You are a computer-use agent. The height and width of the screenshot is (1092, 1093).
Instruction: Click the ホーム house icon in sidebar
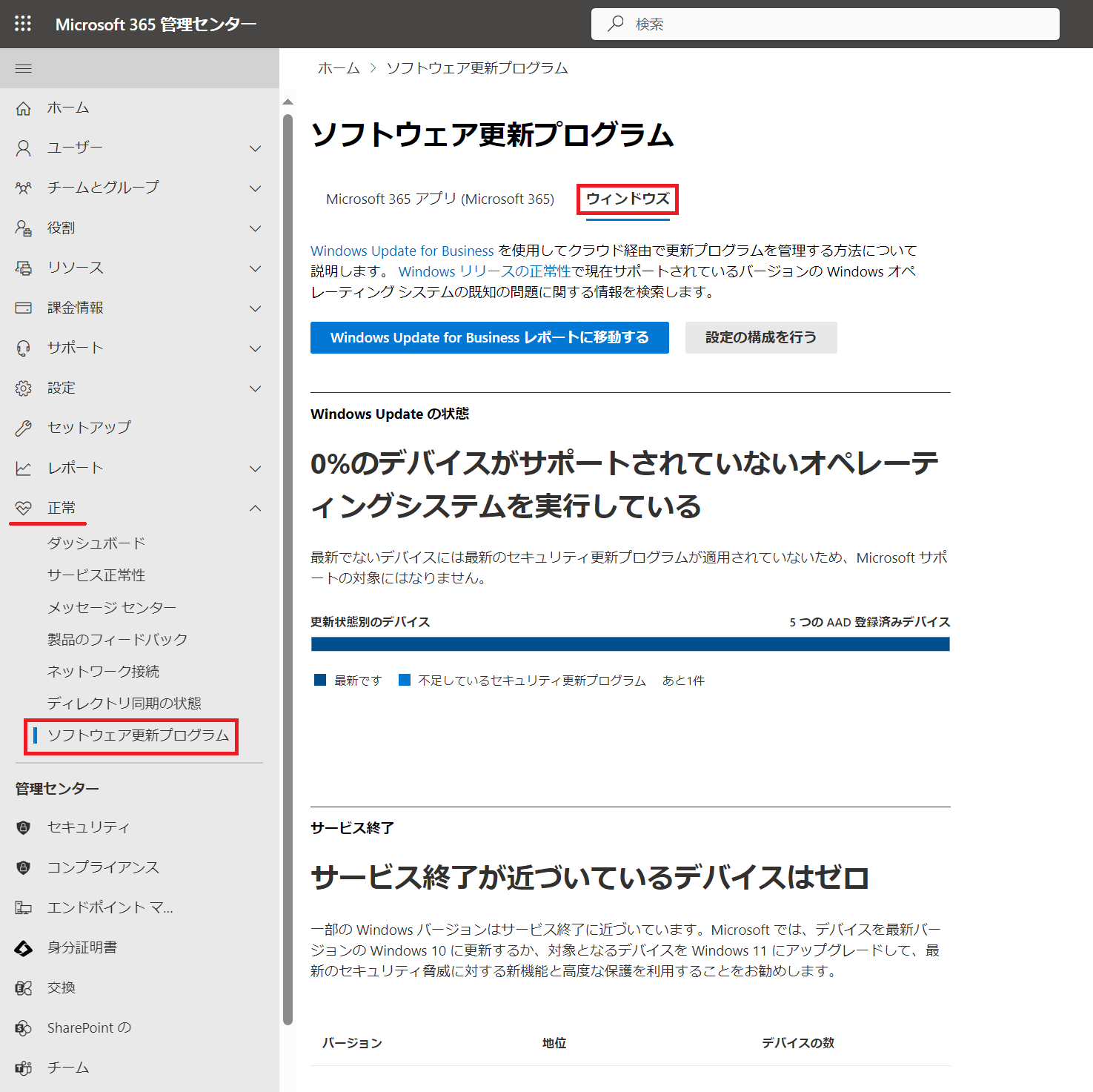coord(24,108)
